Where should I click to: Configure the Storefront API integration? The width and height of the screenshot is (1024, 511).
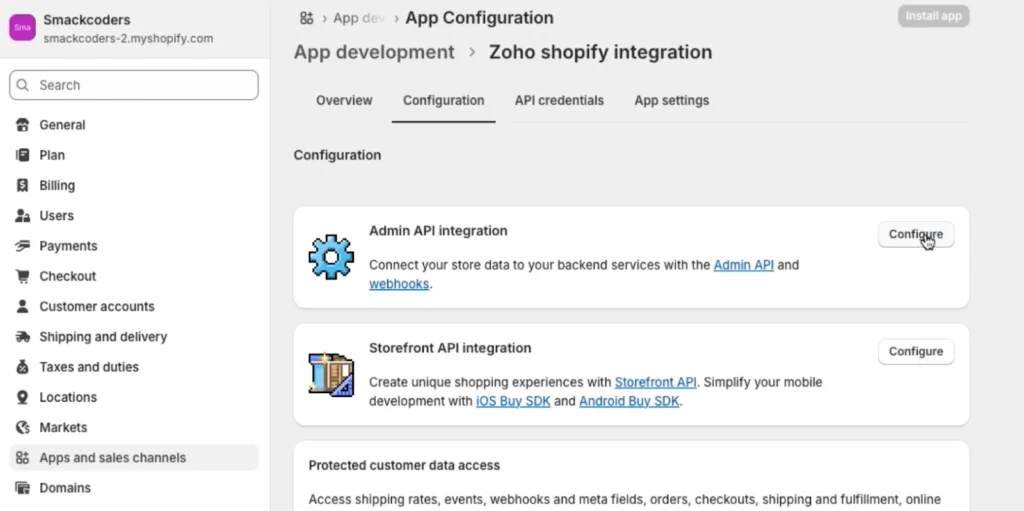pyautogui.click(x=916, y=352)
